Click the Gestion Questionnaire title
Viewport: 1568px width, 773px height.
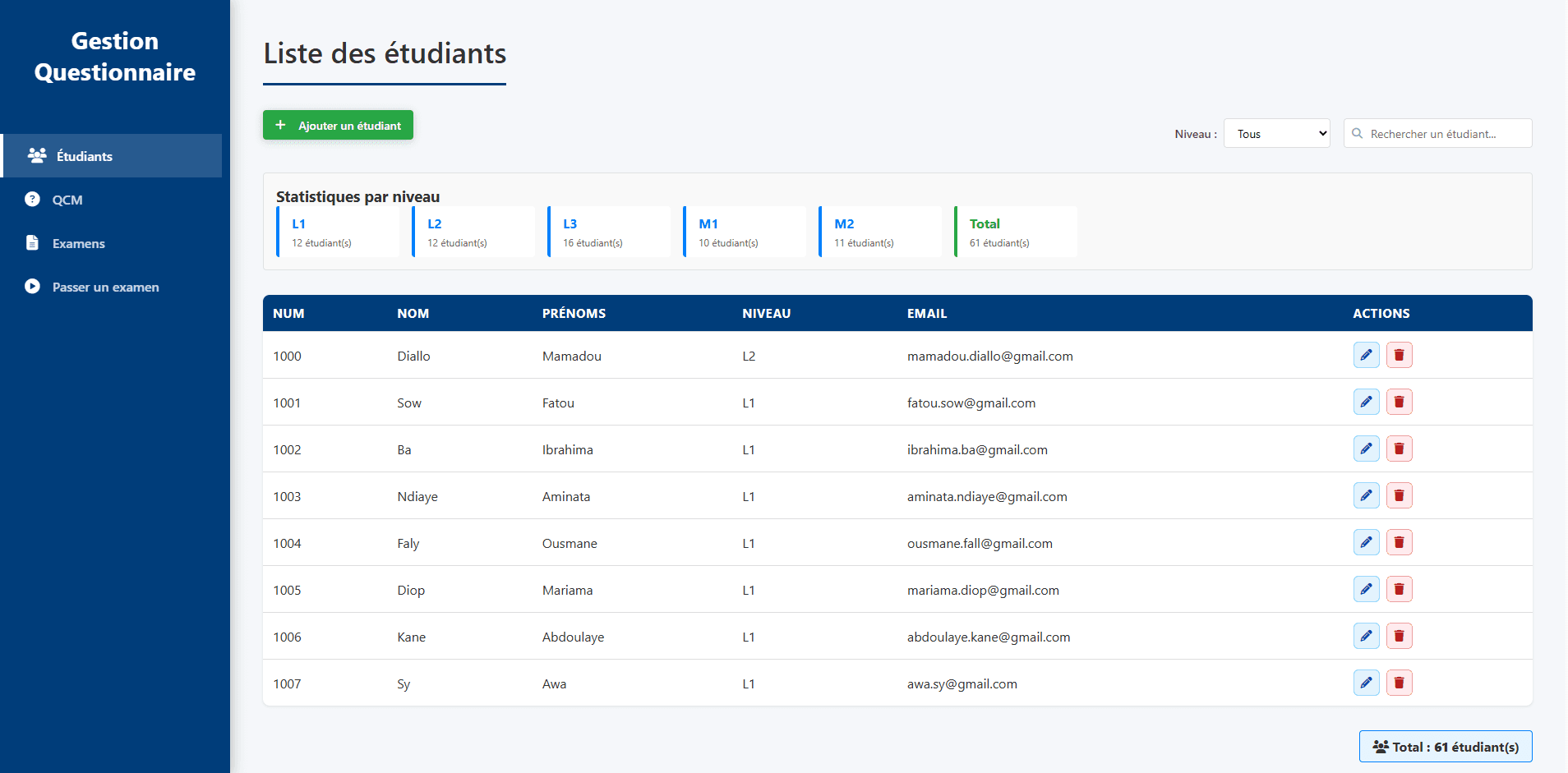coord(115,57)
